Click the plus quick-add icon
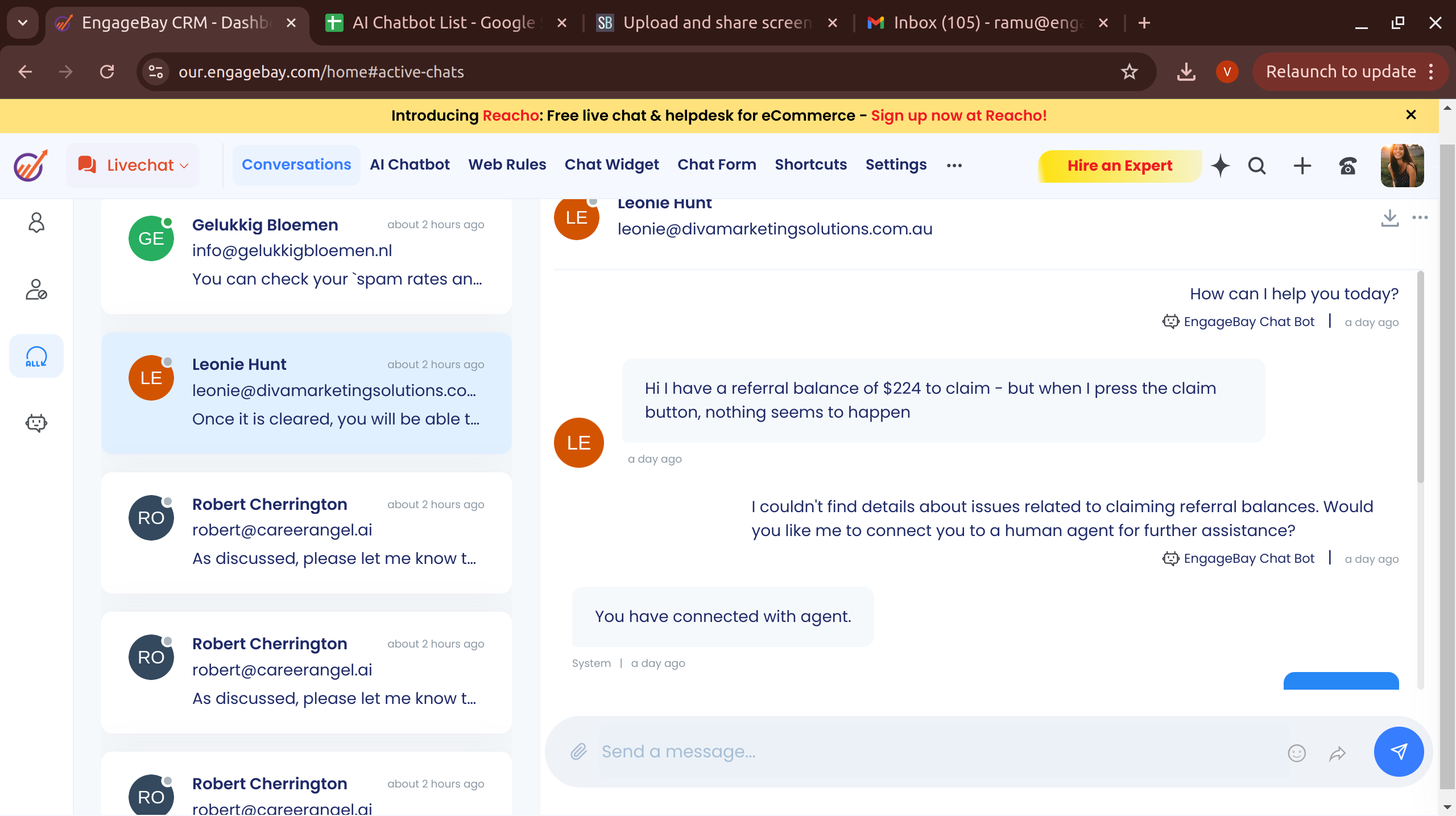 pos(1302,166)
